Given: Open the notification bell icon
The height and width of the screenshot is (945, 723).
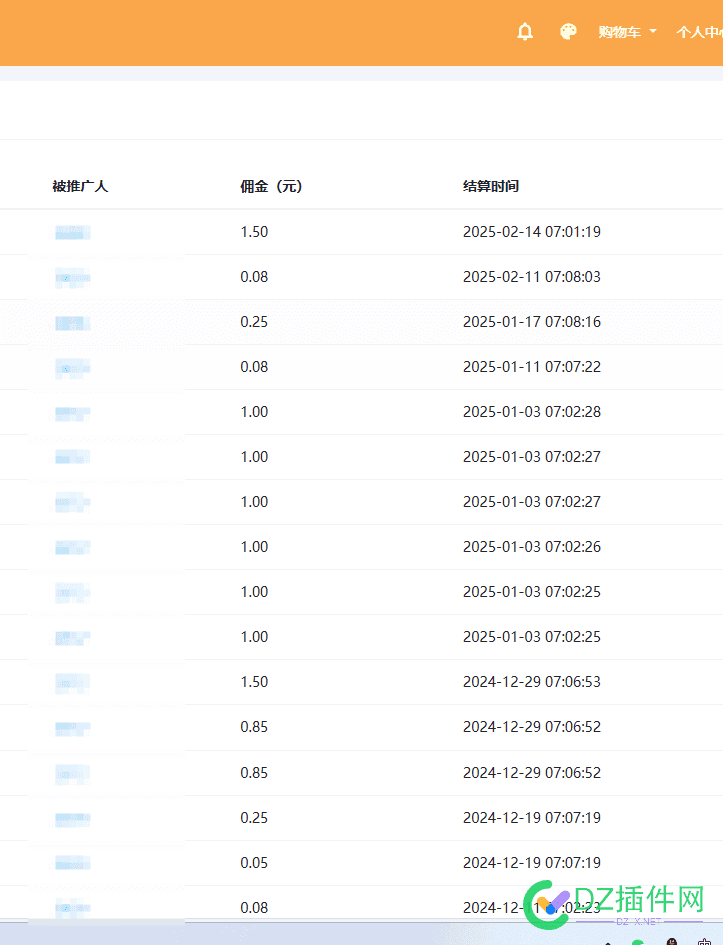Looking at the screenshot, I should [525, 31].
